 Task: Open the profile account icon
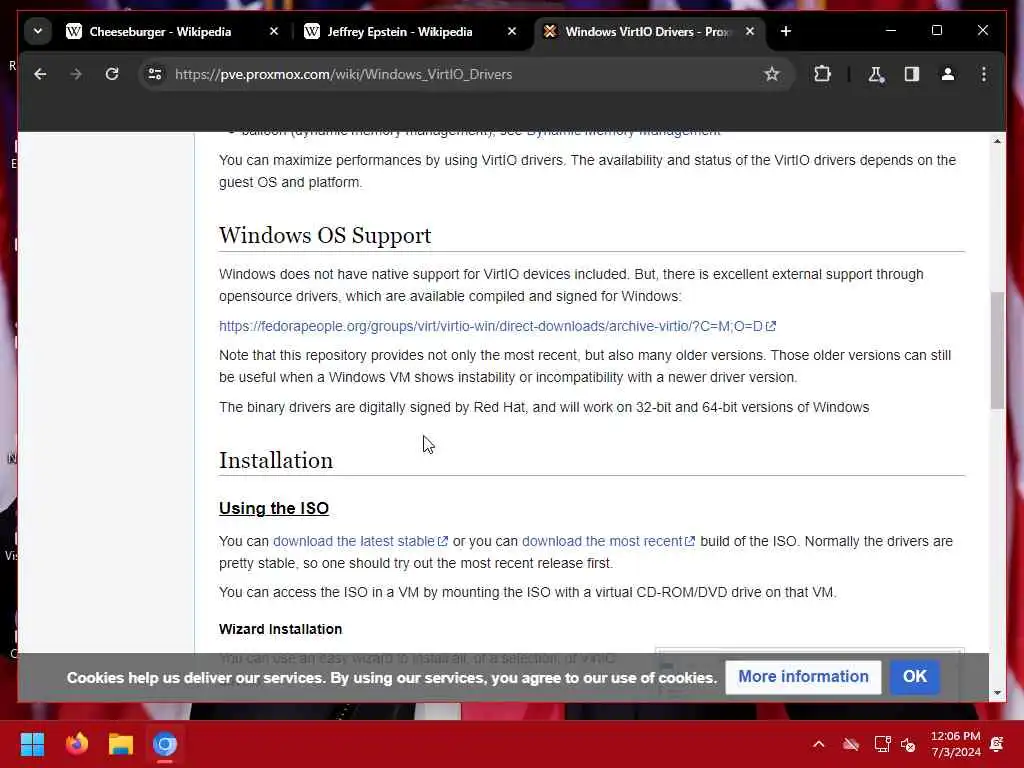948,74
